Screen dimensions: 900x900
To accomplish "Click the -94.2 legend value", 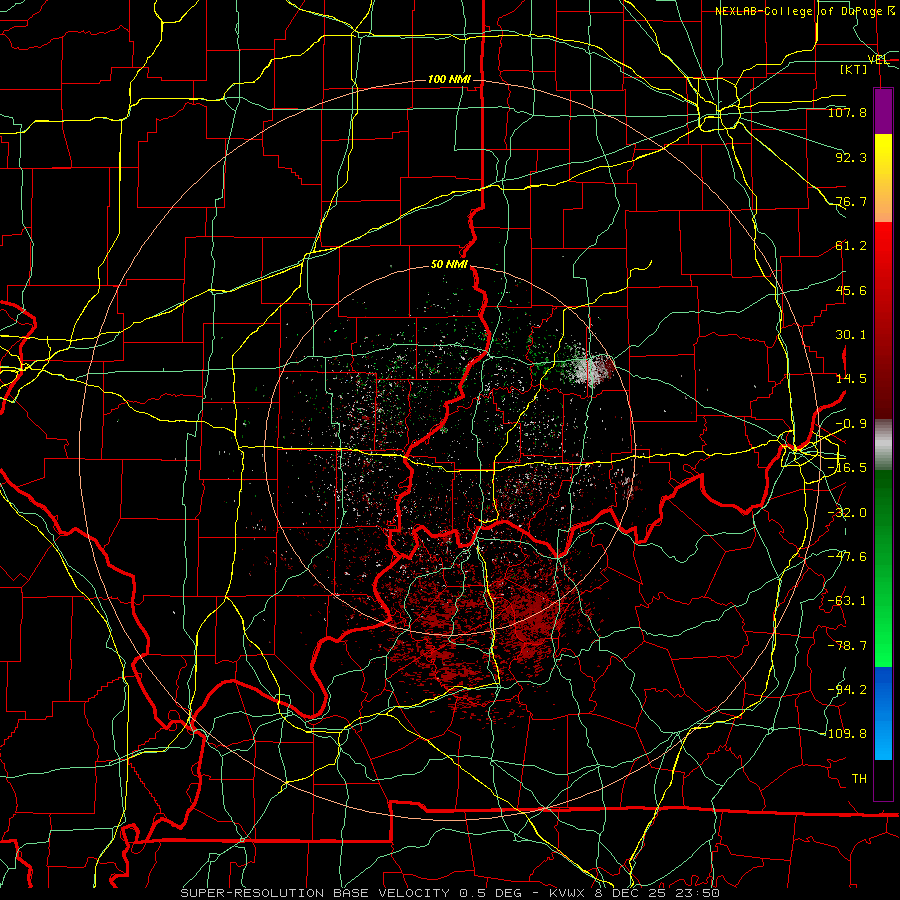I will coord(847,689).
